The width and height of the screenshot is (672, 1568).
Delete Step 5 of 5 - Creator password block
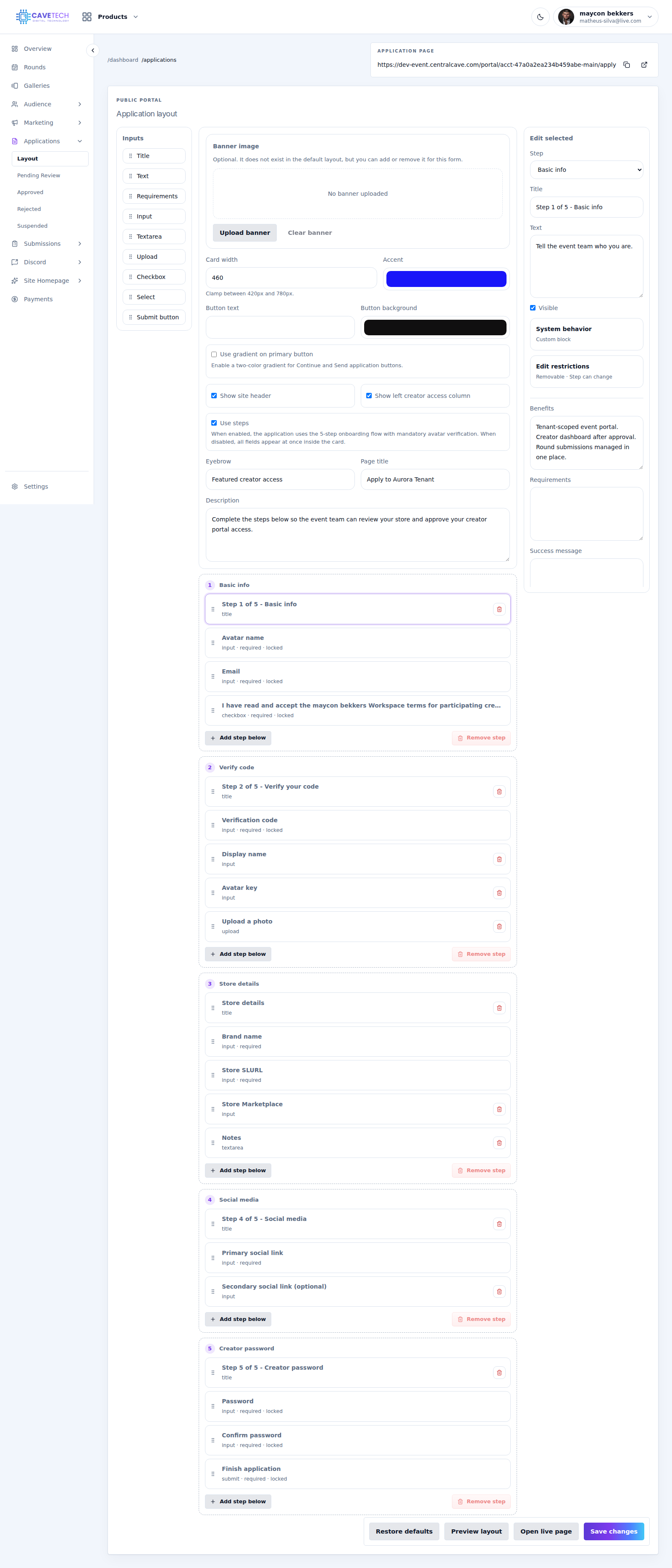point(499,1373)
